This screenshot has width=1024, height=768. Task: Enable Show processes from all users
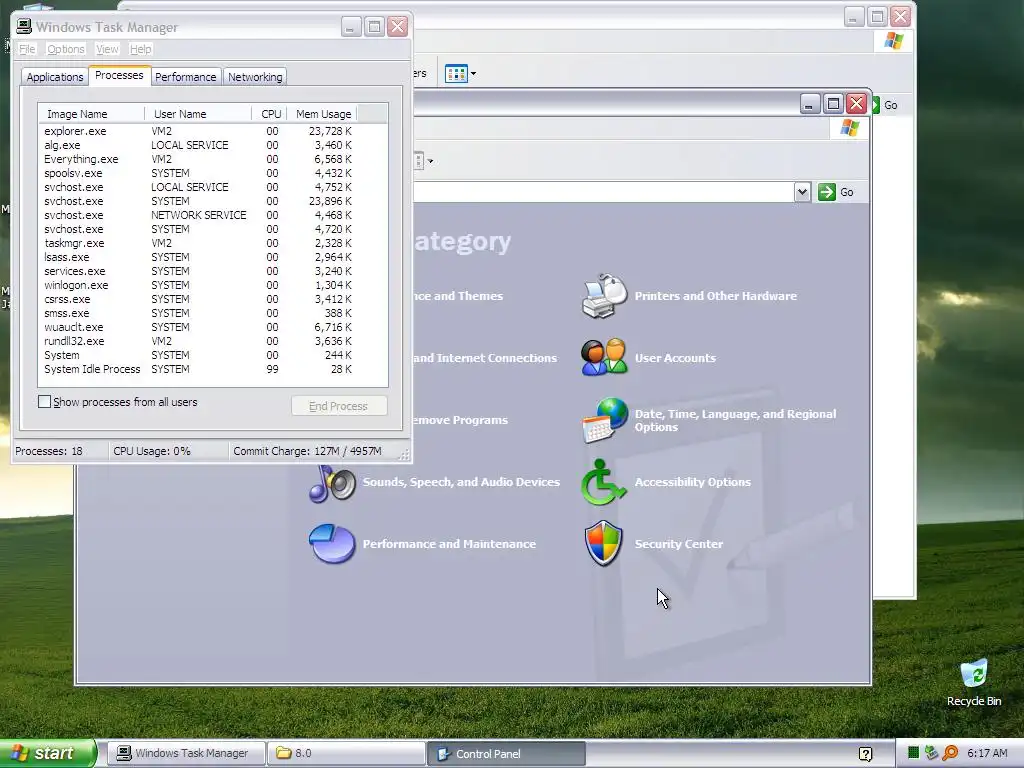click(x=44, y=402)
